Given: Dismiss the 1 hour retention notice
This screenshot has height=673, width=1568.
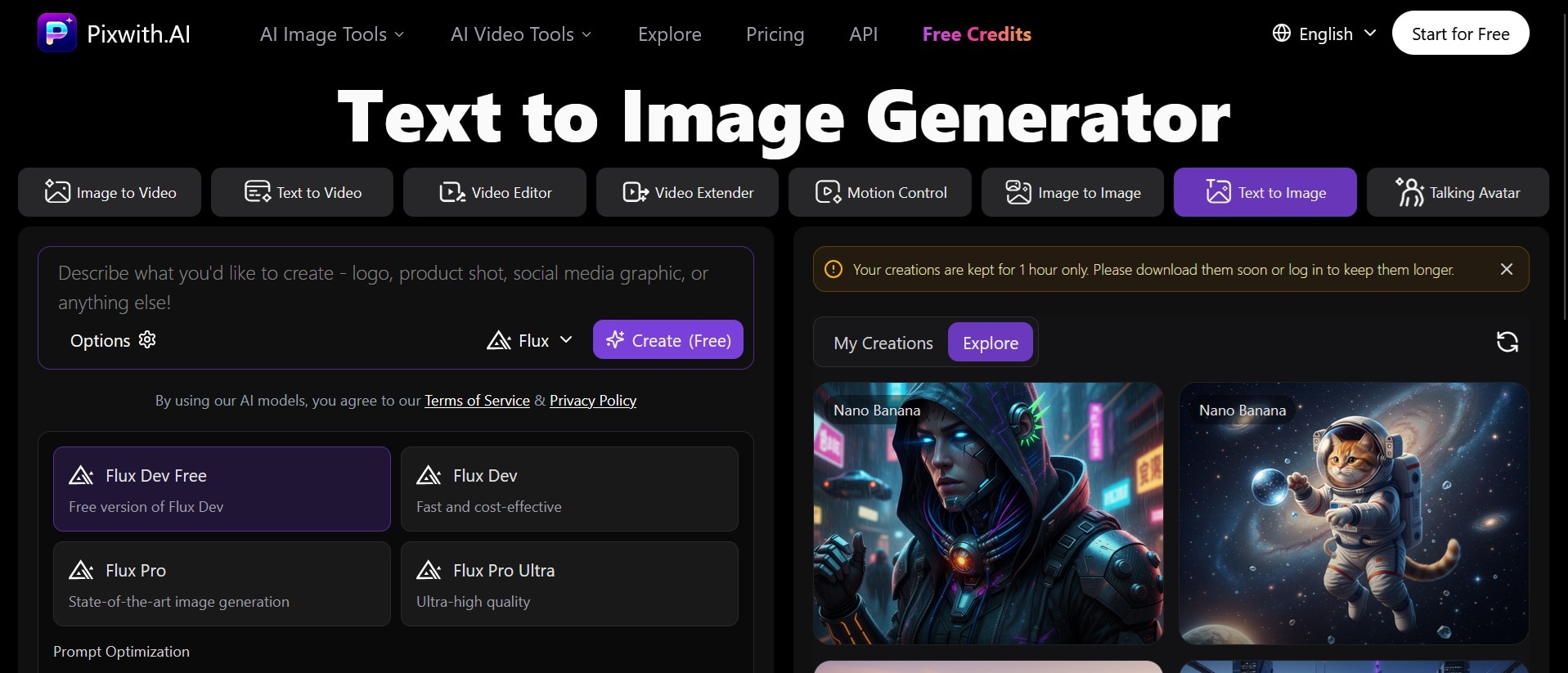Looking at the screenshot, I should pyautogui.click(x=1507, y=269).
